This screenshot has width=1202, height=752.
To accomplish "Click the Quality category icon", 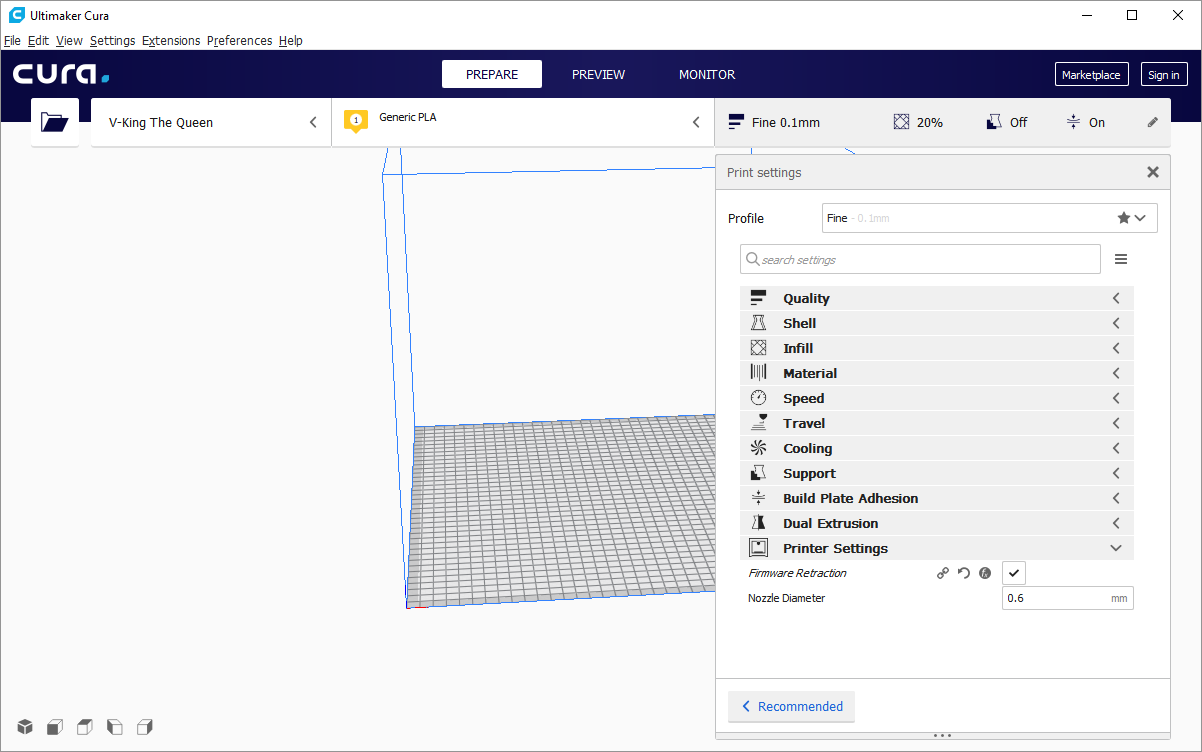I will click(x=758, y=298).
